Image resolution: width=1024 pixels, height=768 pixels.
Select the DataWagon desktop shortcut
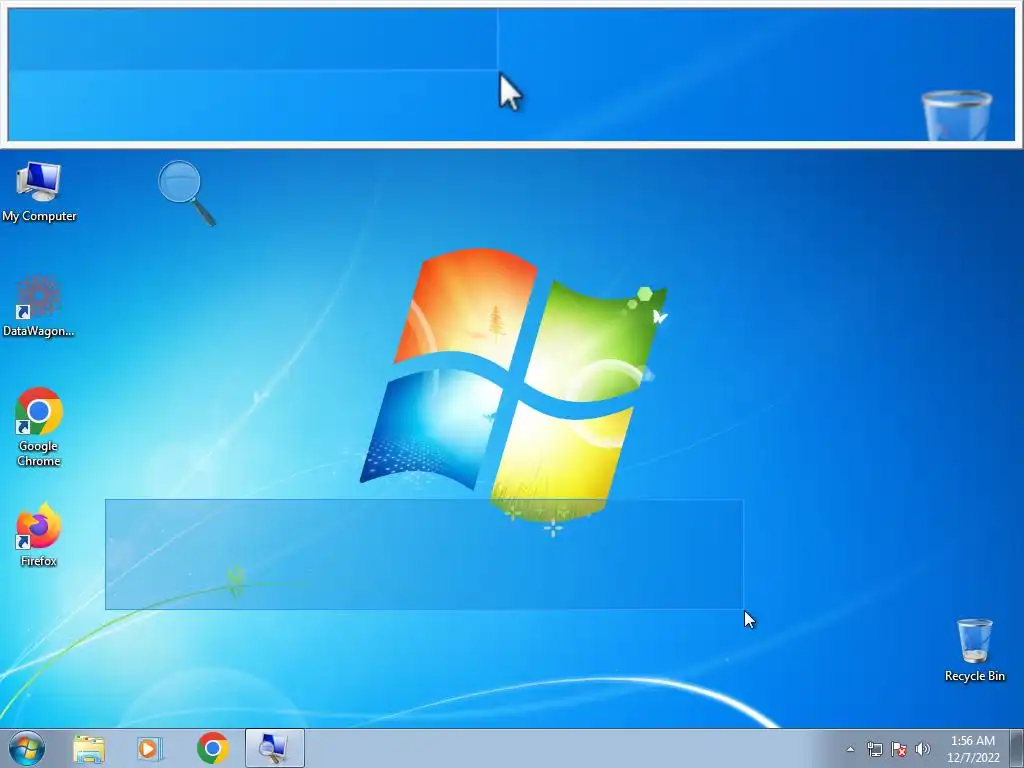[39, 306]
